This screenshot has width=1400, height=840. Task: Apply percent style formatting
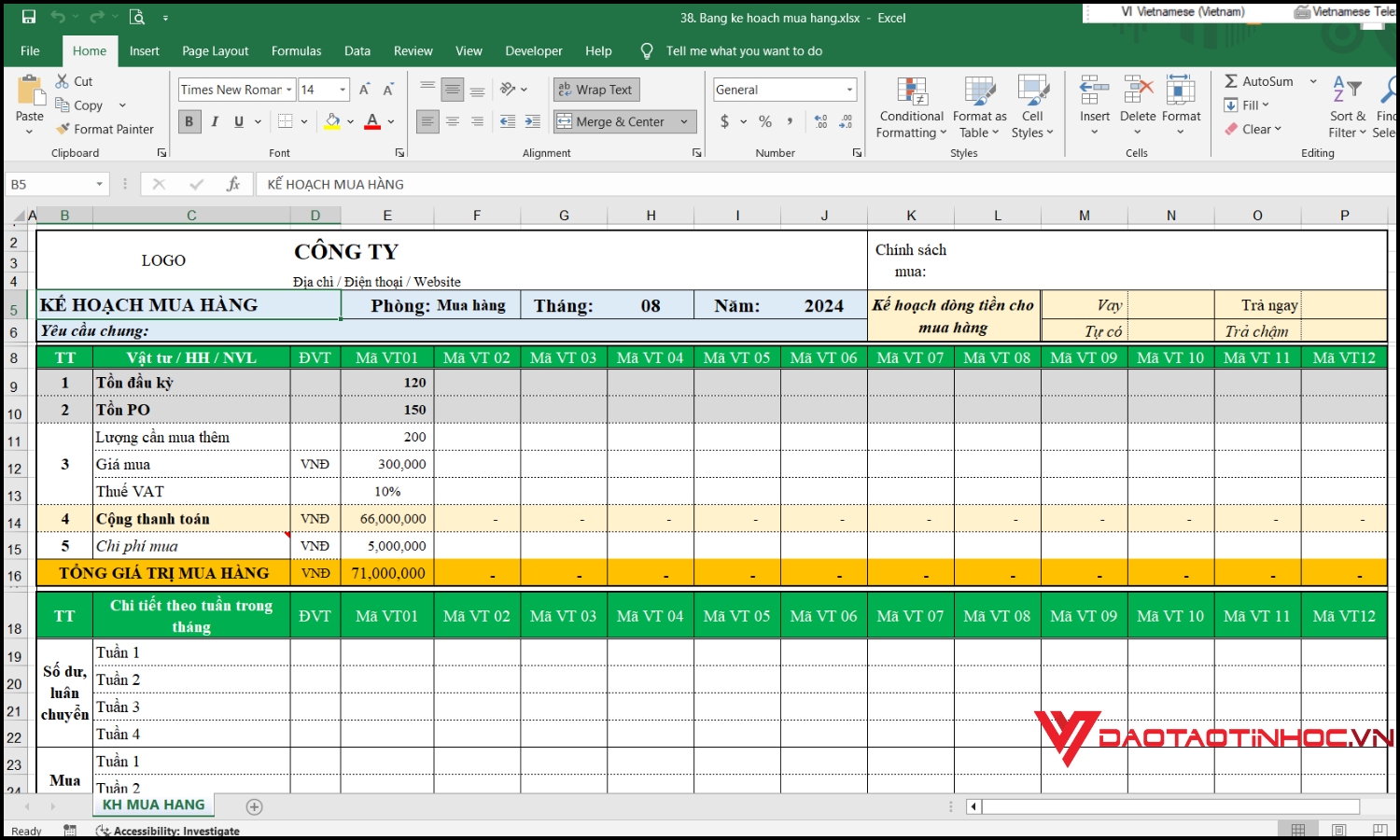point(765,121)
